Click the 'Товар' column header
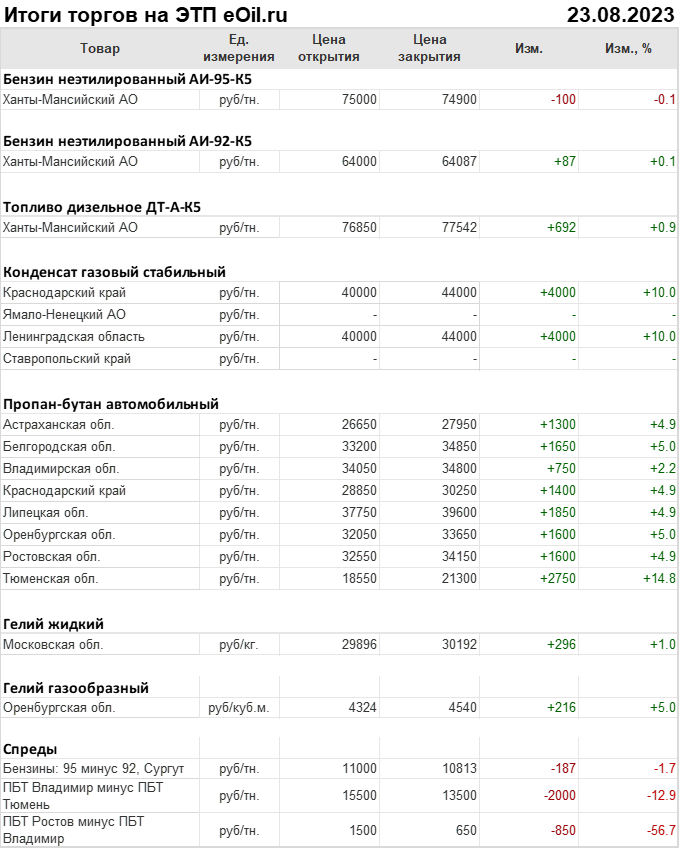The image size is (680, 849). pos(99,48)
